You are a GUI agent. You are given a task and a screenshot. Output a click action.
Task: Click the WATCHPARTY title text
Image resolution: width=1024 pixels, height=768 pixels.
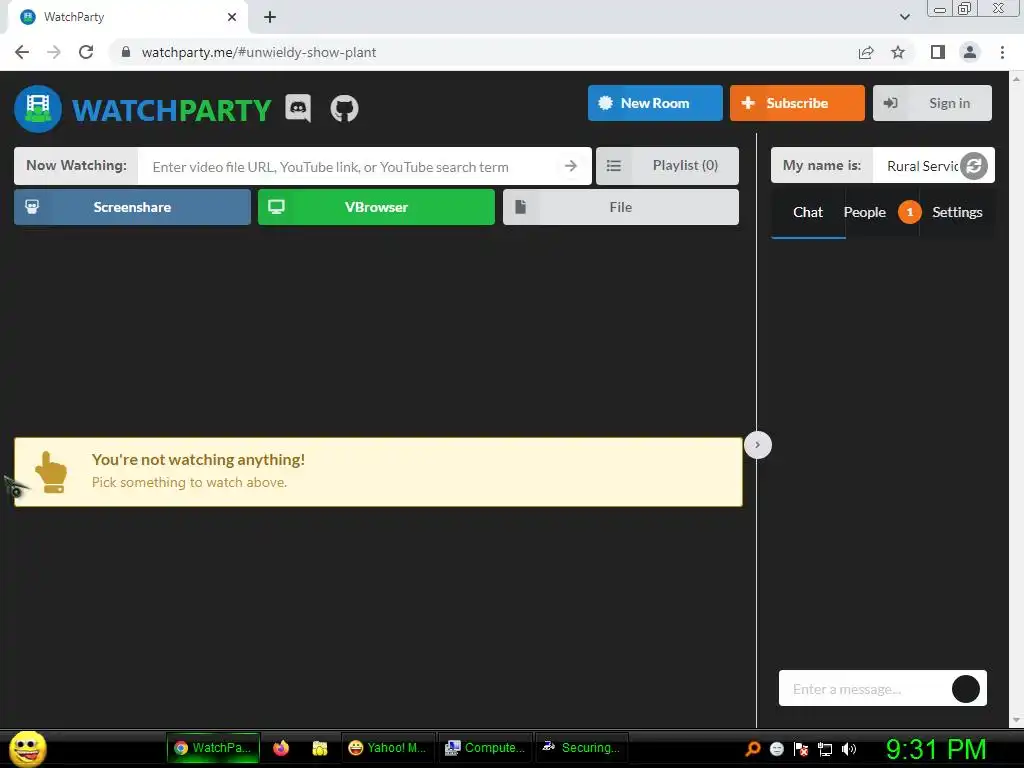171,110
